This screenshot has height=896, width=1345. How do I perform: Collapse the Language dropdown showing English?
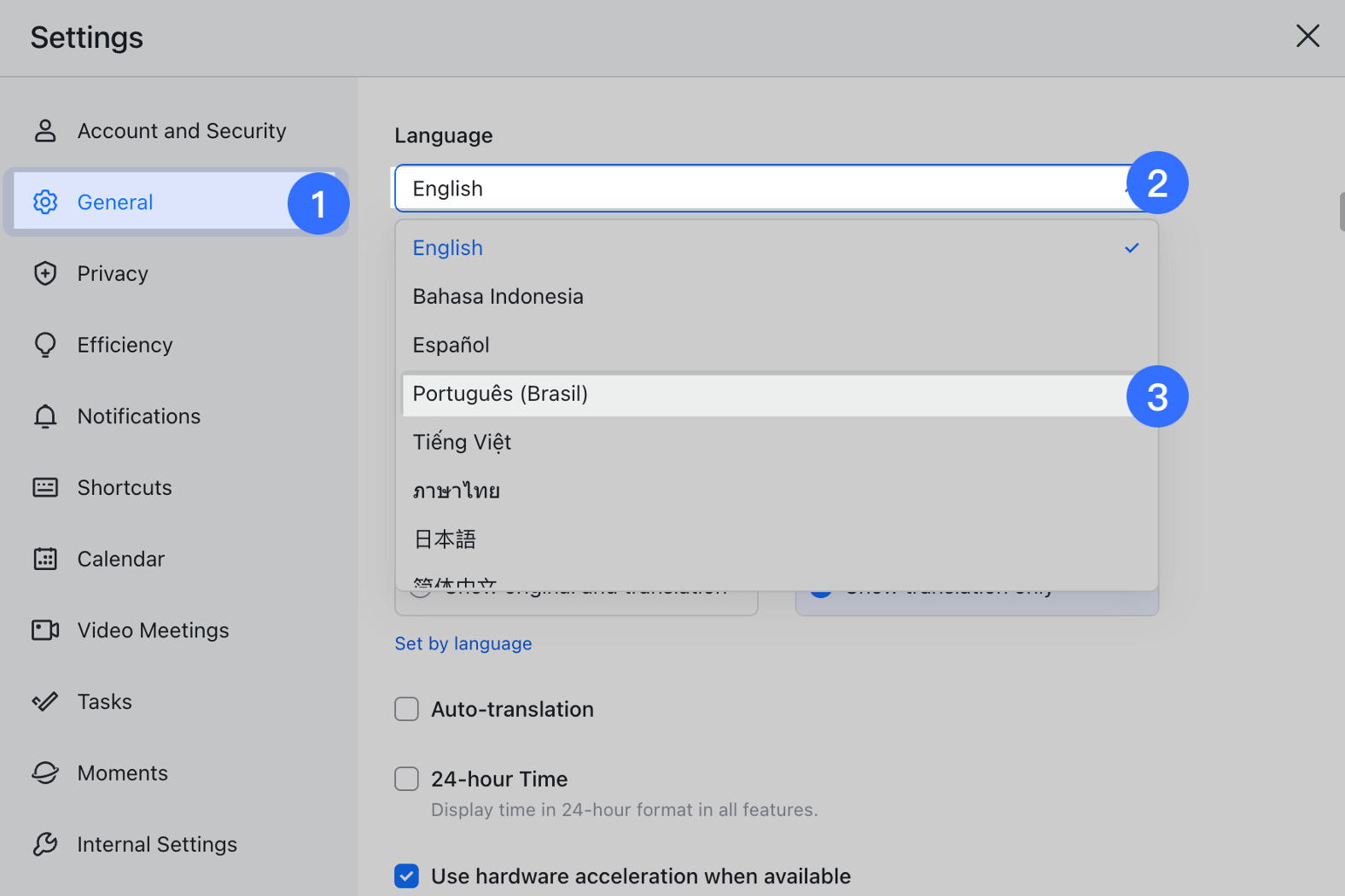tap(776, 189)
